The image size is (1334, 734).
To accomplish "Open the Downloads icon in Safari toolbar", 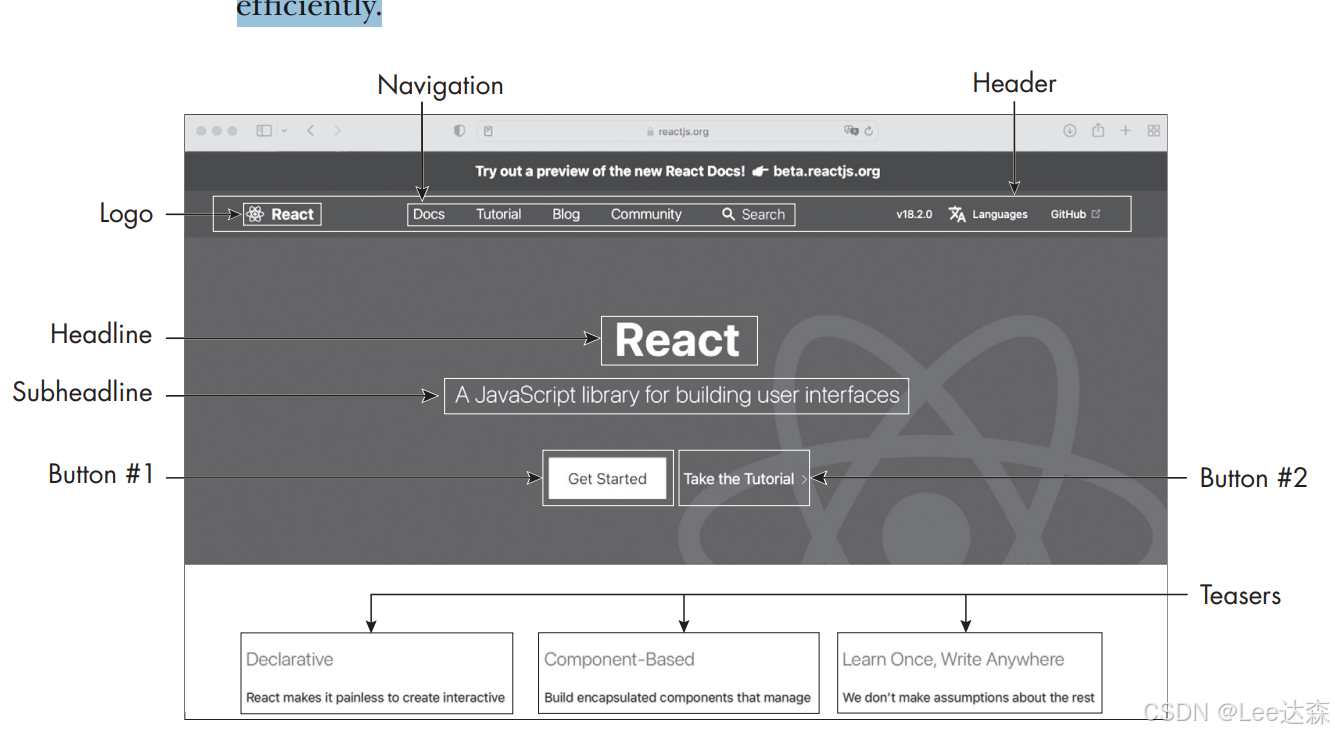I will [x=1070, y=130].
